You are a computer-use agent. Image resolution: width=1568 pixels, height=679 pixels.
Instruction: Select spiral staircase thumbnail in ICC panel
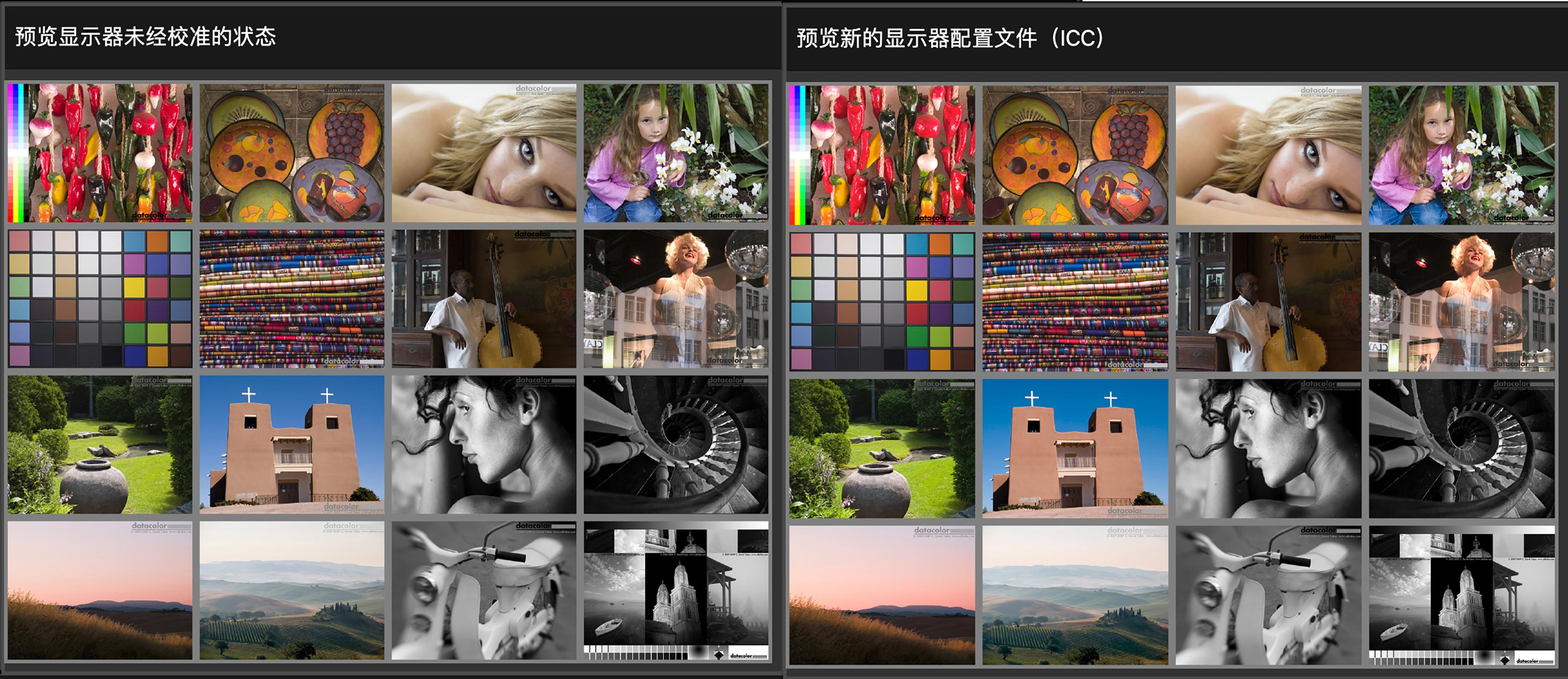1461,448
